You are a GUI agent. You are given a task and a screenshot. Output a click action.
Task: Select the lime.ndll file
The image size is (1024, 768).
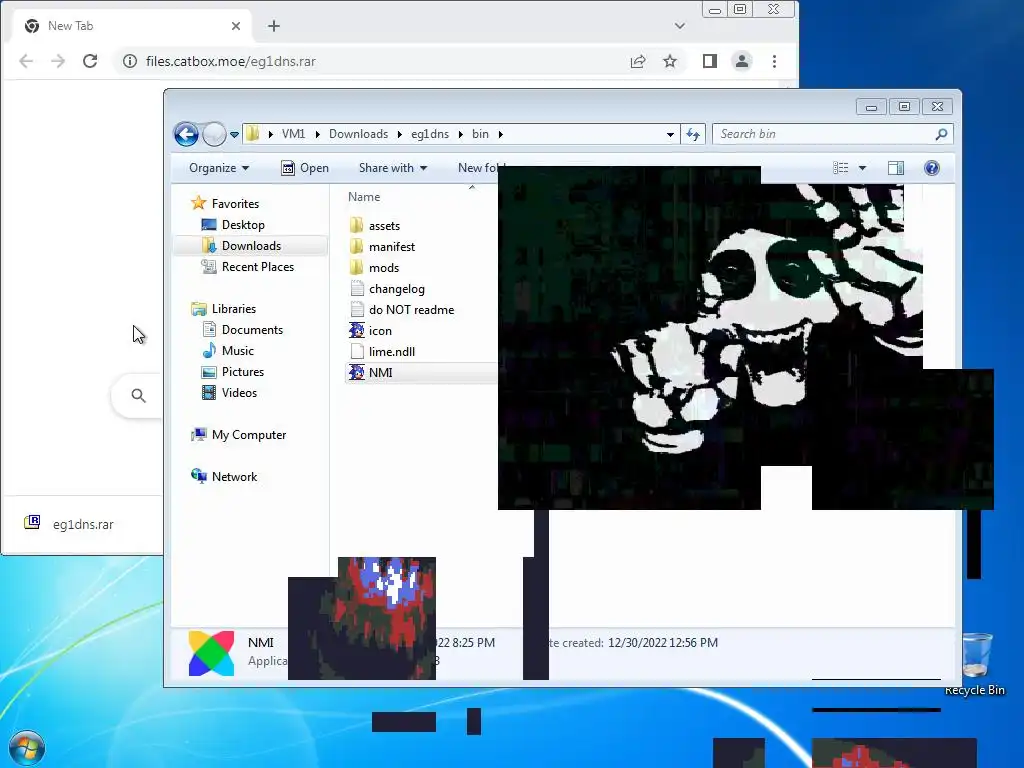pyautogui.click(x=392, y=351)
